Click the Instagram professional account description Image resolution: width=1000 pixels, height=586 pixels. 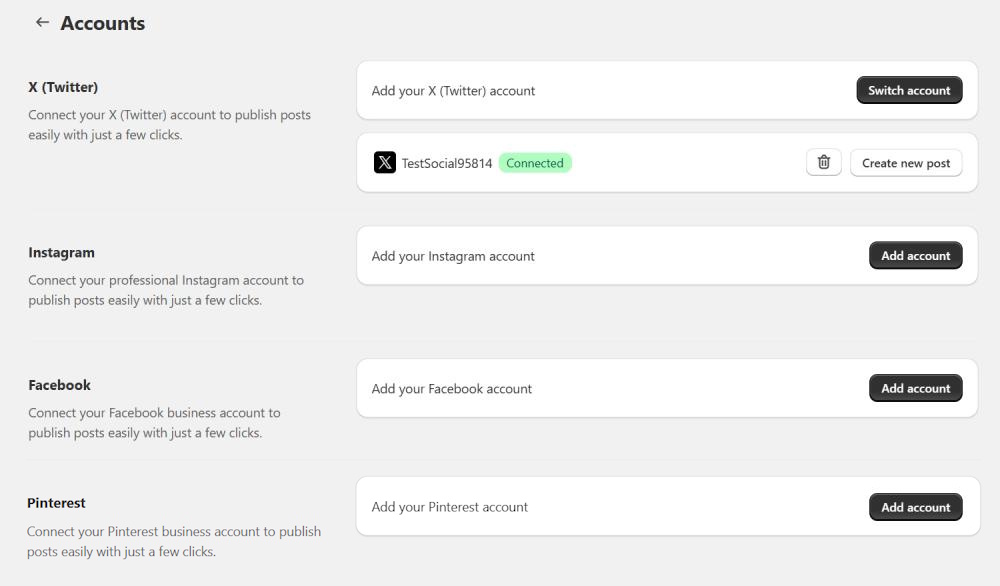[x=165, y=290]
